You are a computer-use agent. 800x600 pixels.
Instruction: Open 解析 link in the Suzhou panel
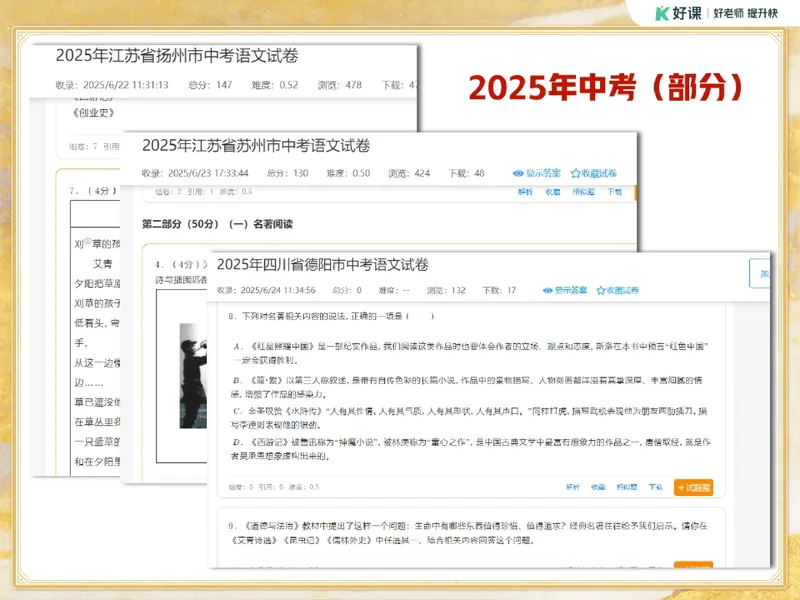click(524, 192)
